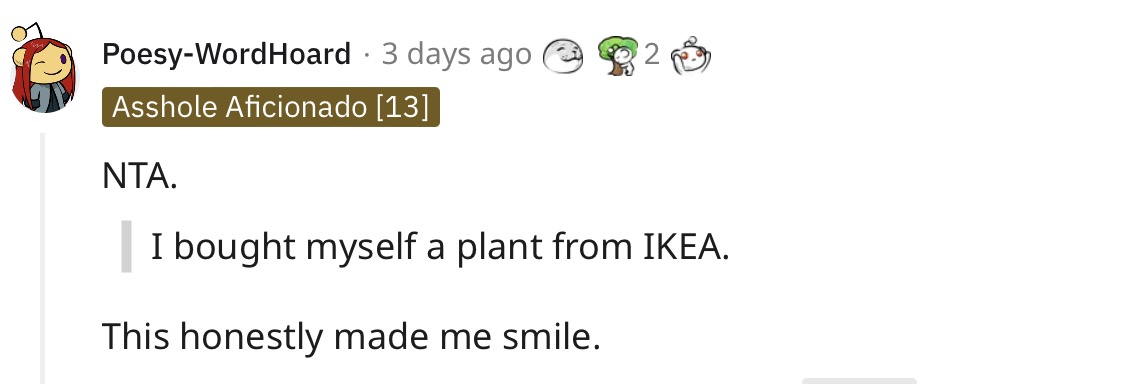Collapse comment using vertical thread line
The width and height of the screenshot is (1126, 384).
42,258
